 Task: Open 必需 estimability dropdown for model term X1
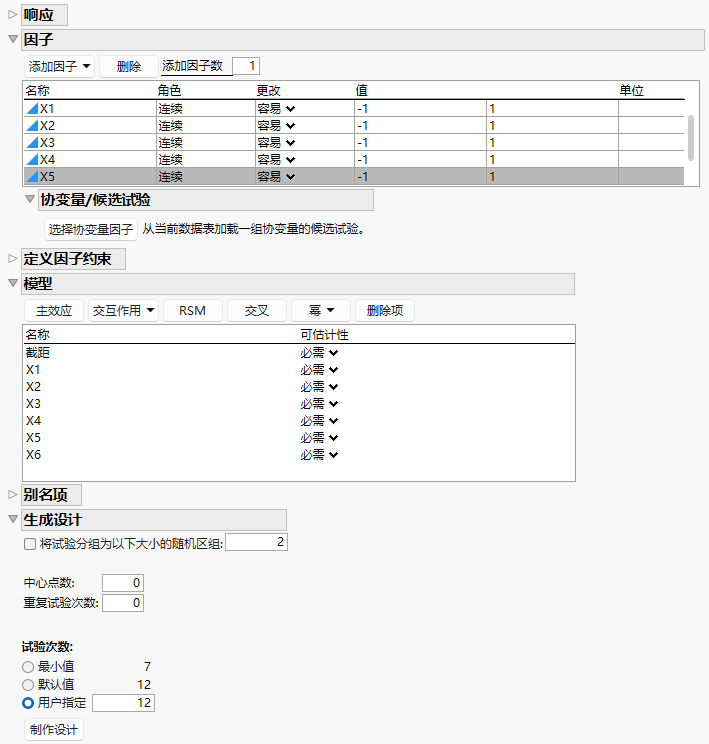[x=319, y=370]
